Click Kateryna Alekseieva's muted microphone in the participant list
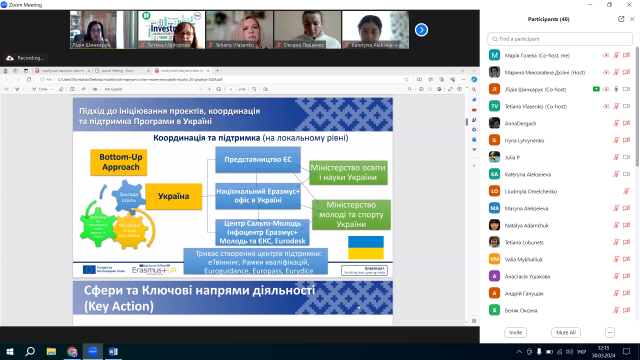Viewport: 640px width, 360px height. (x=616, y=174)
